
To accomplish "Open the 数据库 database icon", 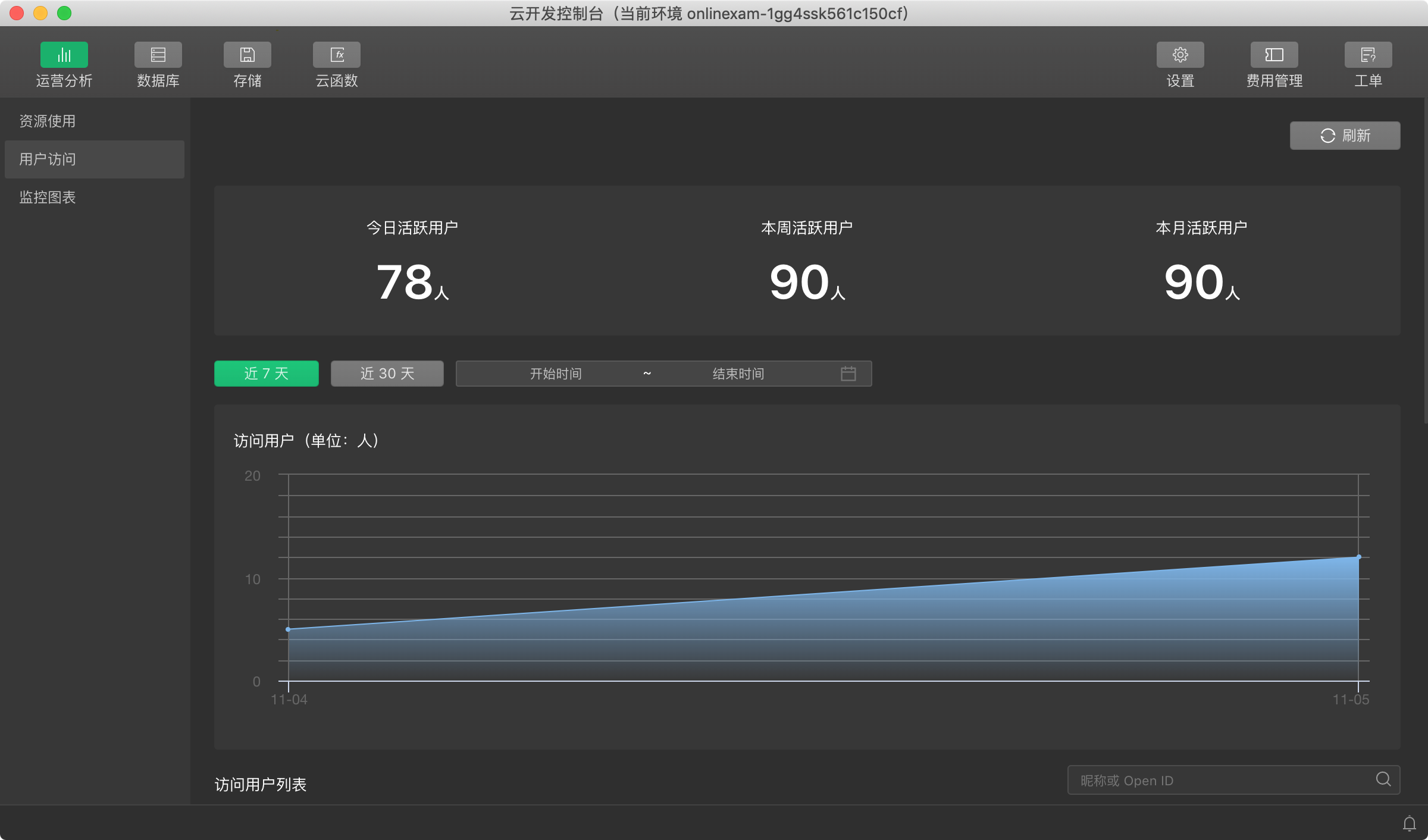I will tap(158, 55).
